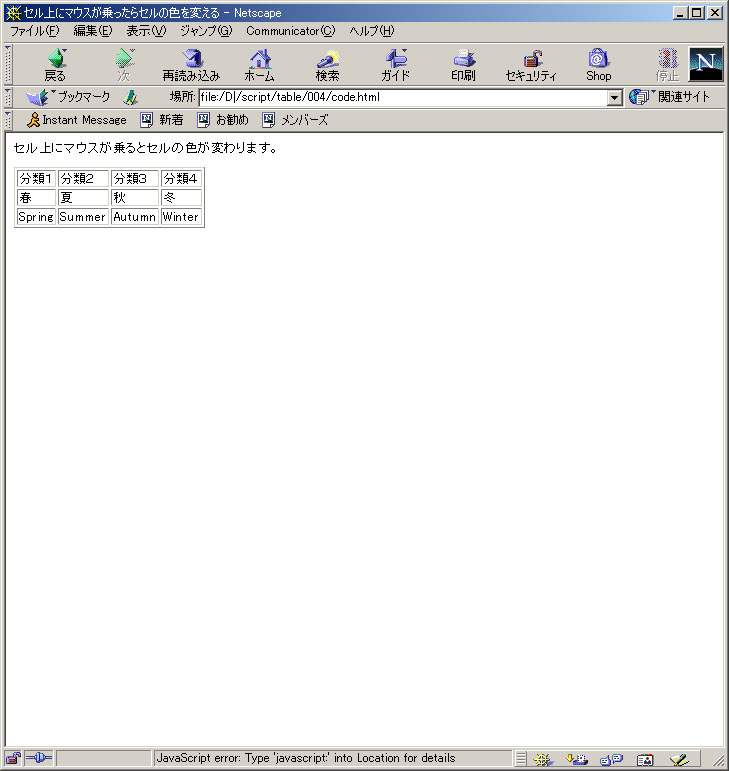
Task: Collapse the personal toolbar handle
Action: point(8,120)
